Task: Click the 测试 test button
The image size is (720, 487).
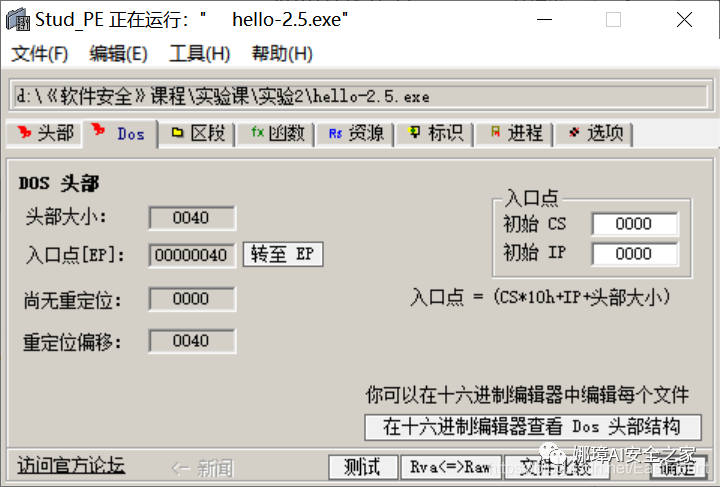Action: [x=363, y=467]
